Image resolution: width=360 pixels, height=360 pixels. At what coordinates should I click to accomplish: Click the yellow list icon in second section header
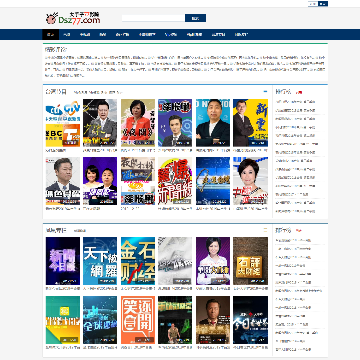pos(265,230)
